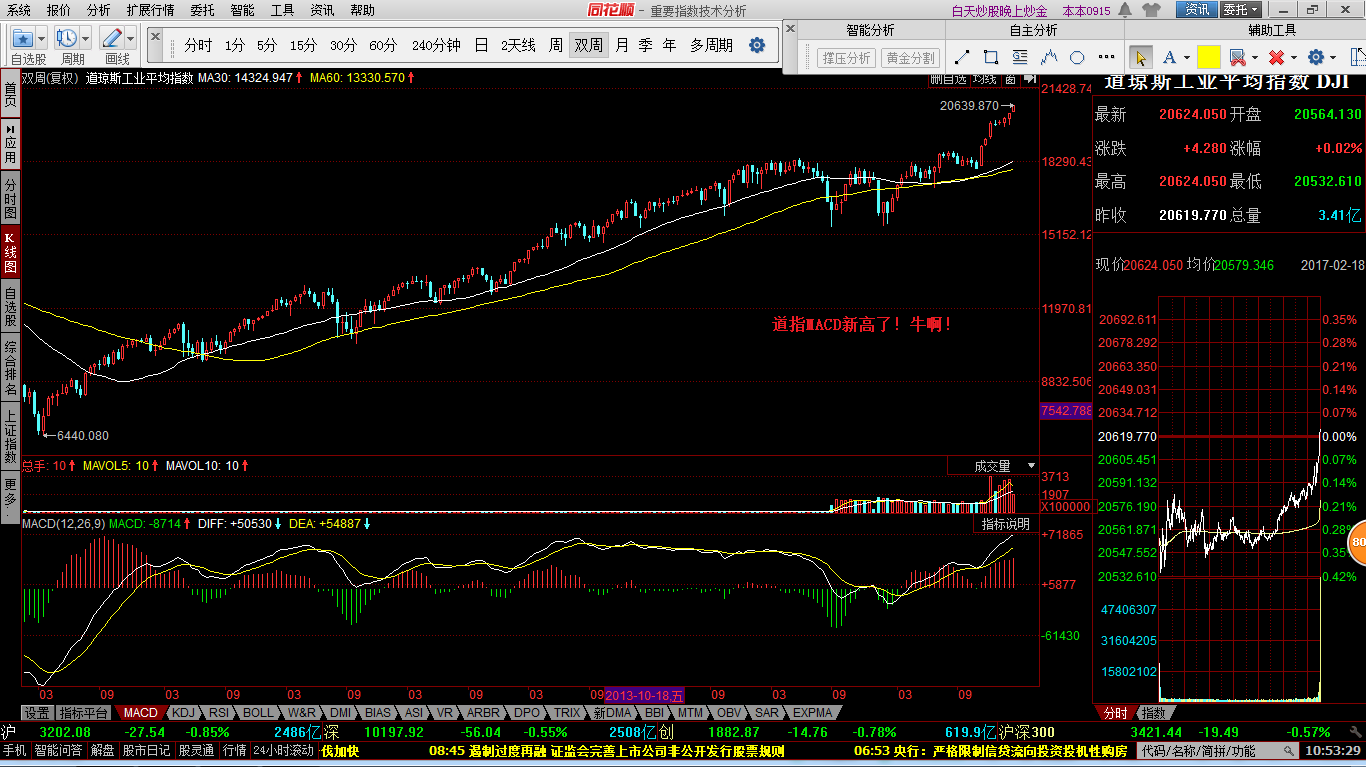This screenshot has height=767, width=1366.
Task: Click the 智能问答 status bar item
Action: pyautogui.click(x=59, y=750)
